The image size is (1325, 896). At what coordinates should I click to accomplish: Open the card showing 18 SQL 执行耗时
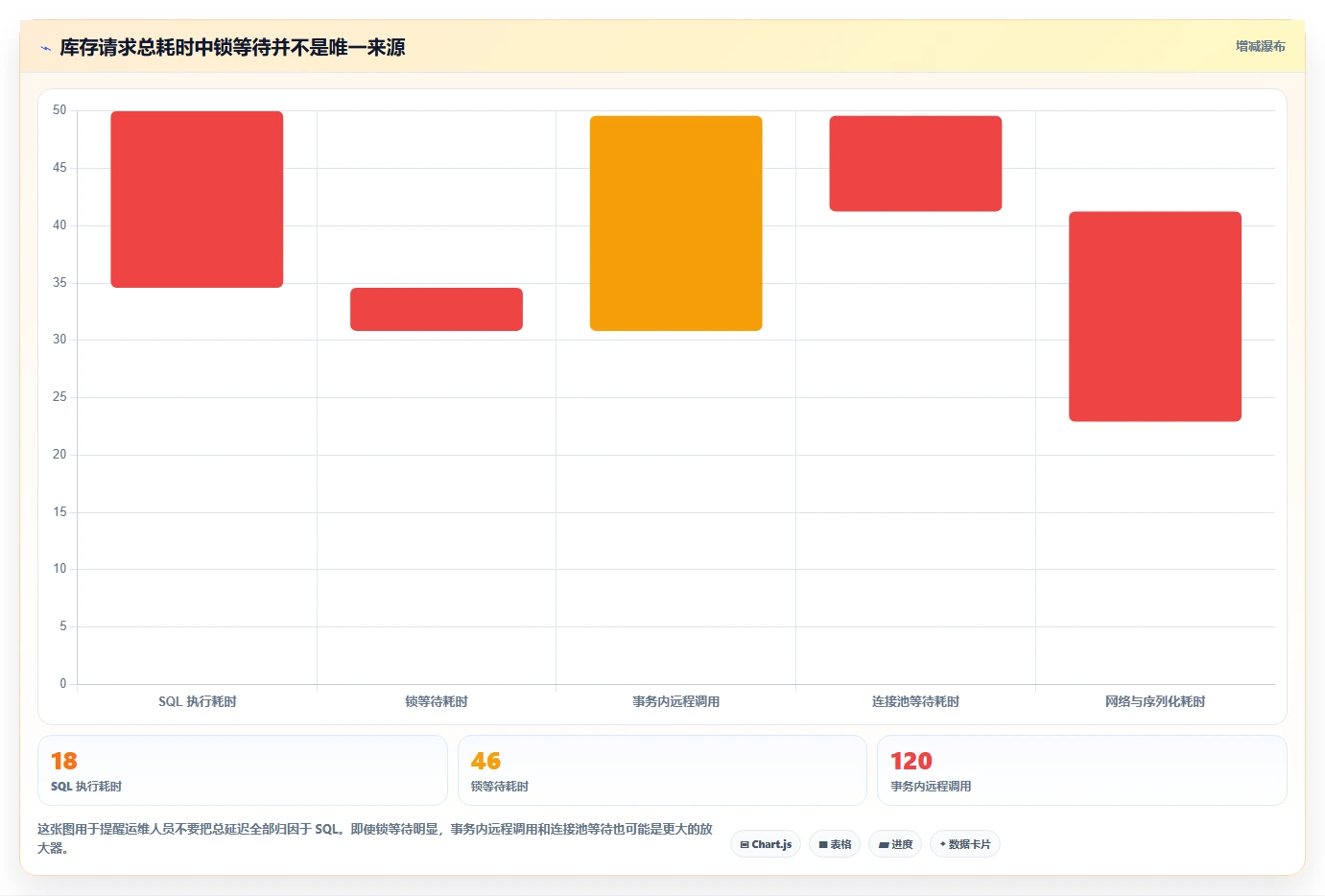pyautogui.click(x=243, y=770)
